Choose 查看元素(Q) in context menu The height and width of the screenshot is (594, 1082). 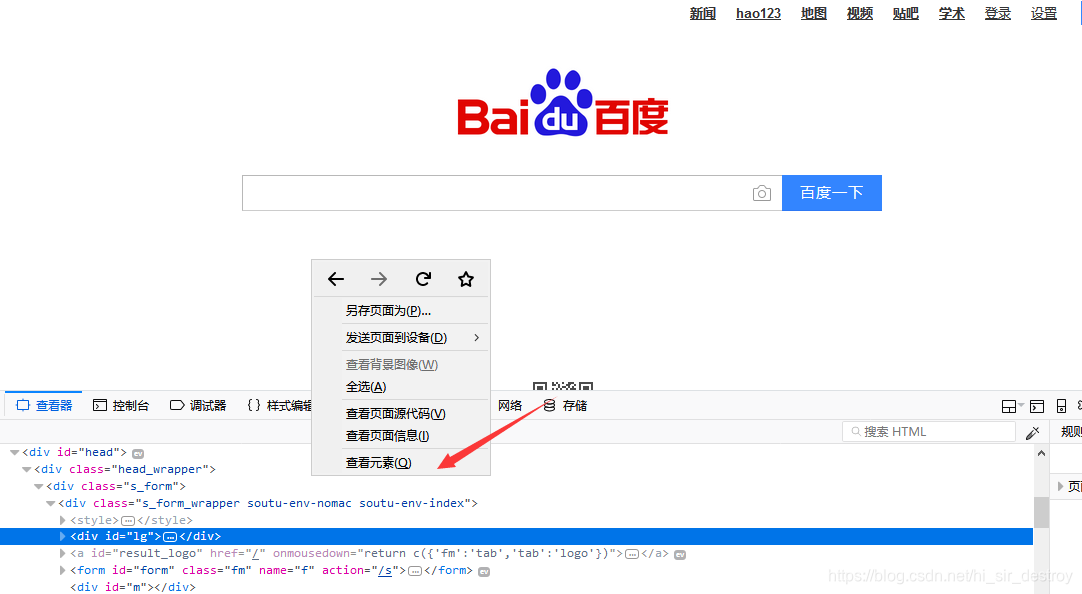378,463
